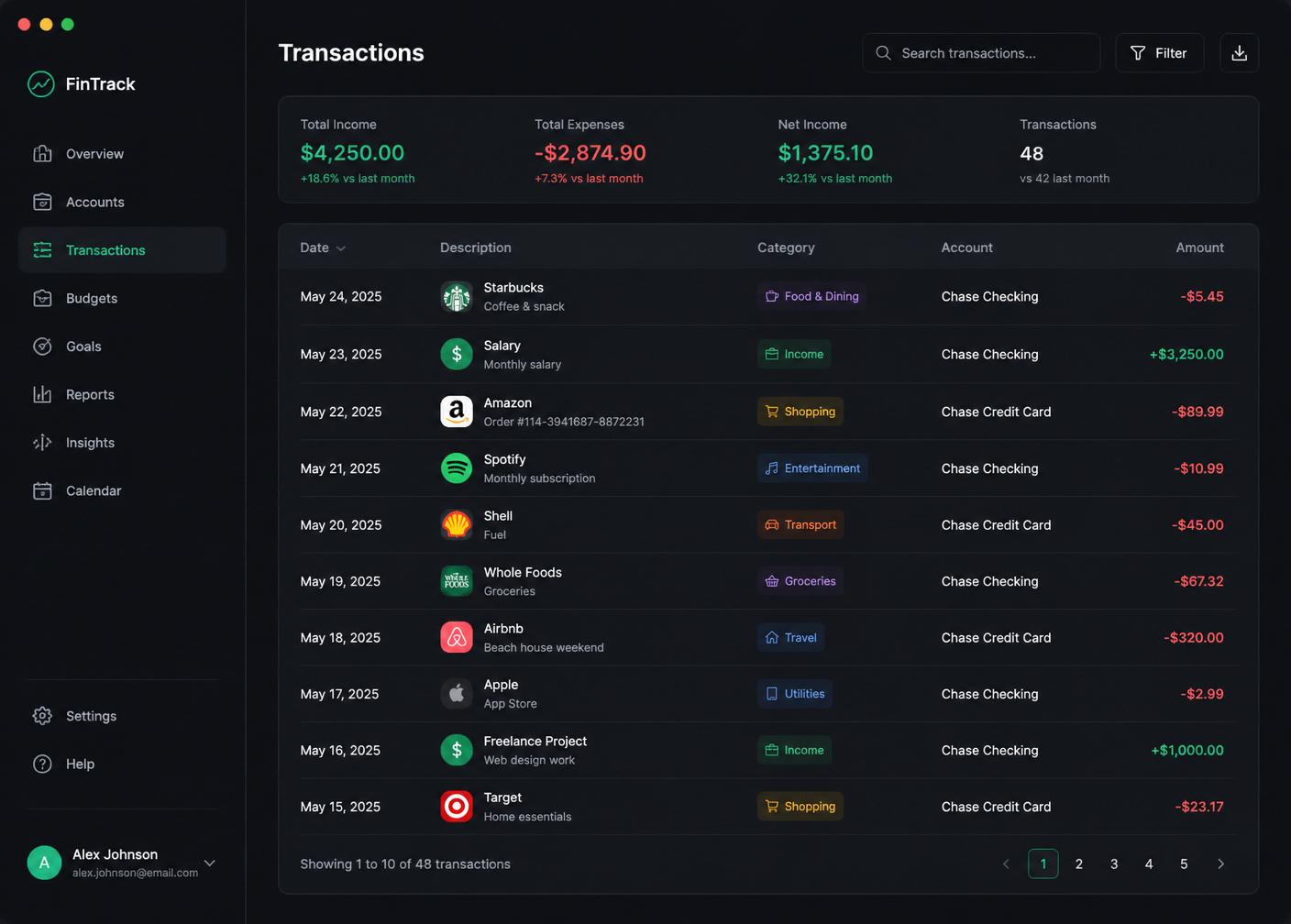The height and width of the screenshot is (924, 1291).
Task: Expand the Alex Johnson account menu chevron
Action: click(210, 863)
